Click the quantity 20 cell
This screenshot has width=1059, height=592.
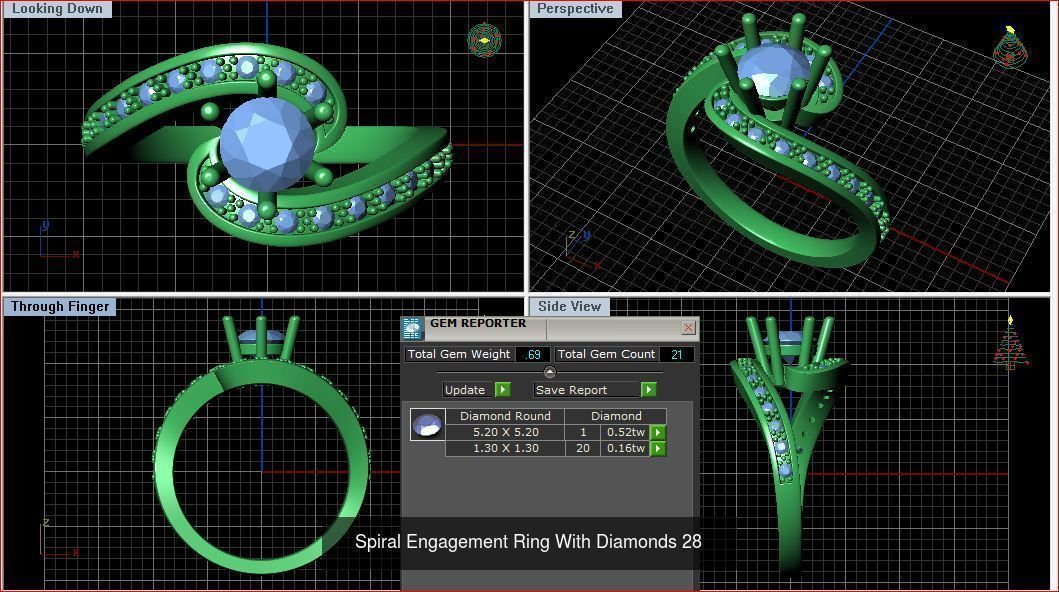(583, 448)
